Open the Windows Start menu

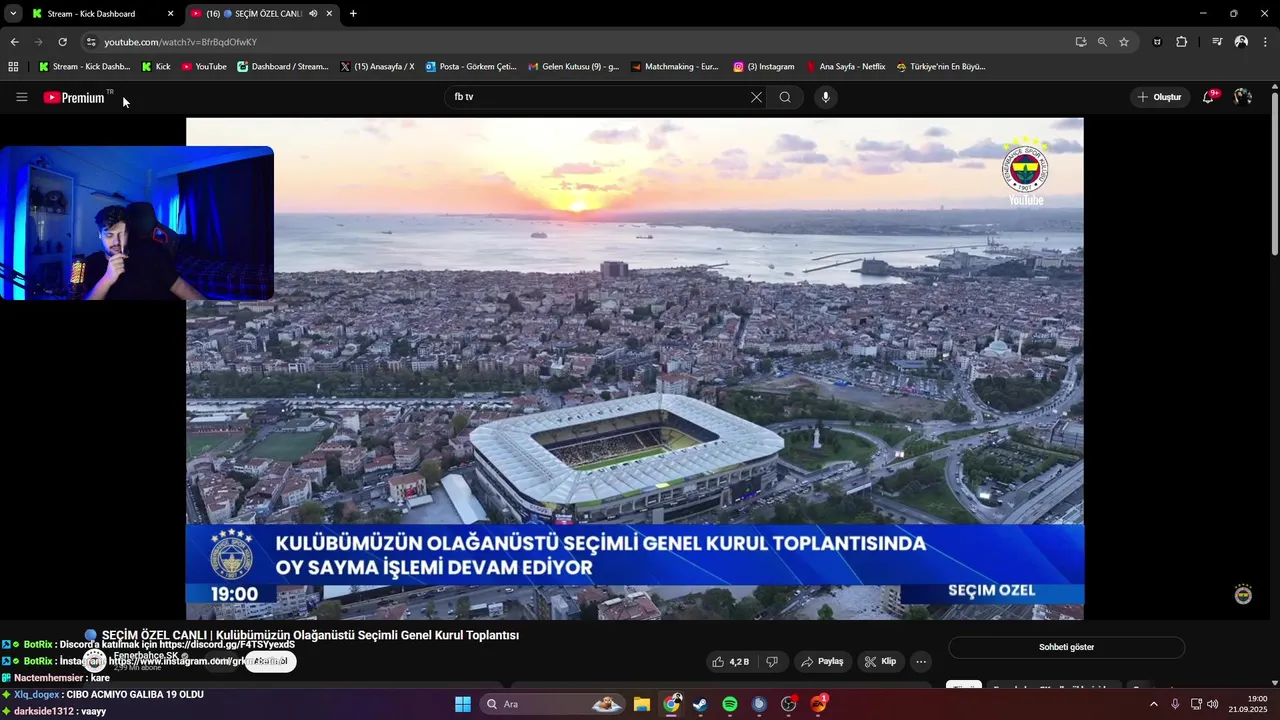click(463, 704)
